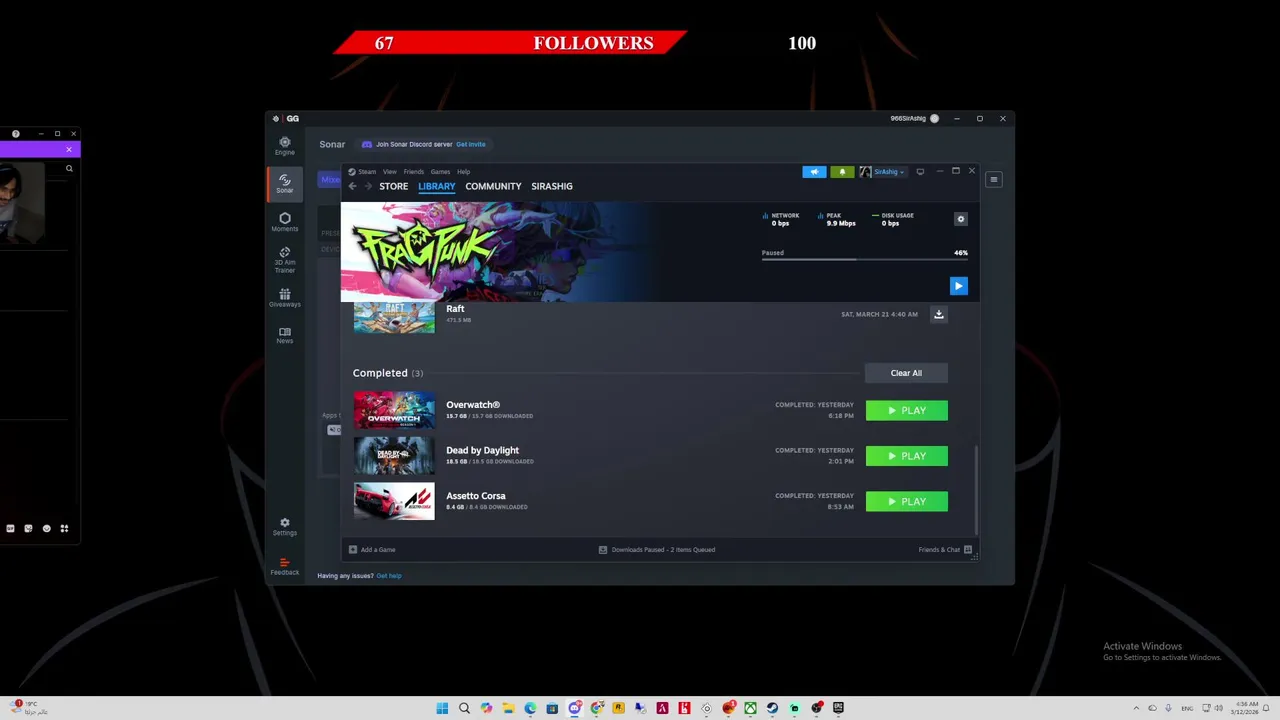Open the Engine section in SteelSeries GG sidebar
1280x720 pixels.
click(285, 146)
